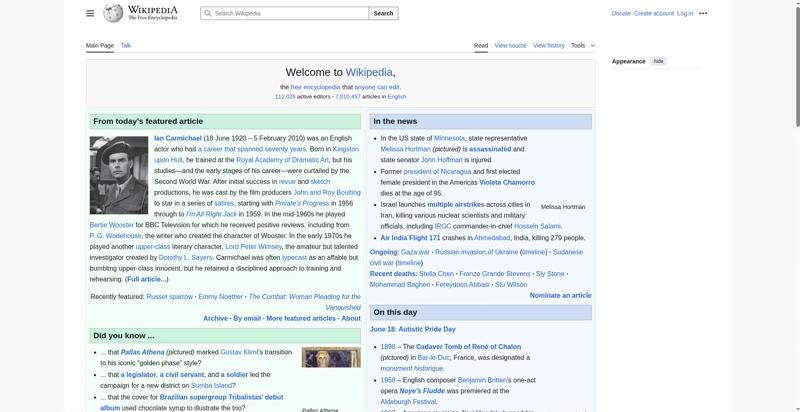Viewport: 800px width, 412px height.
Task: Open the Minnesota news link
Action: click(x=449, y=138)
